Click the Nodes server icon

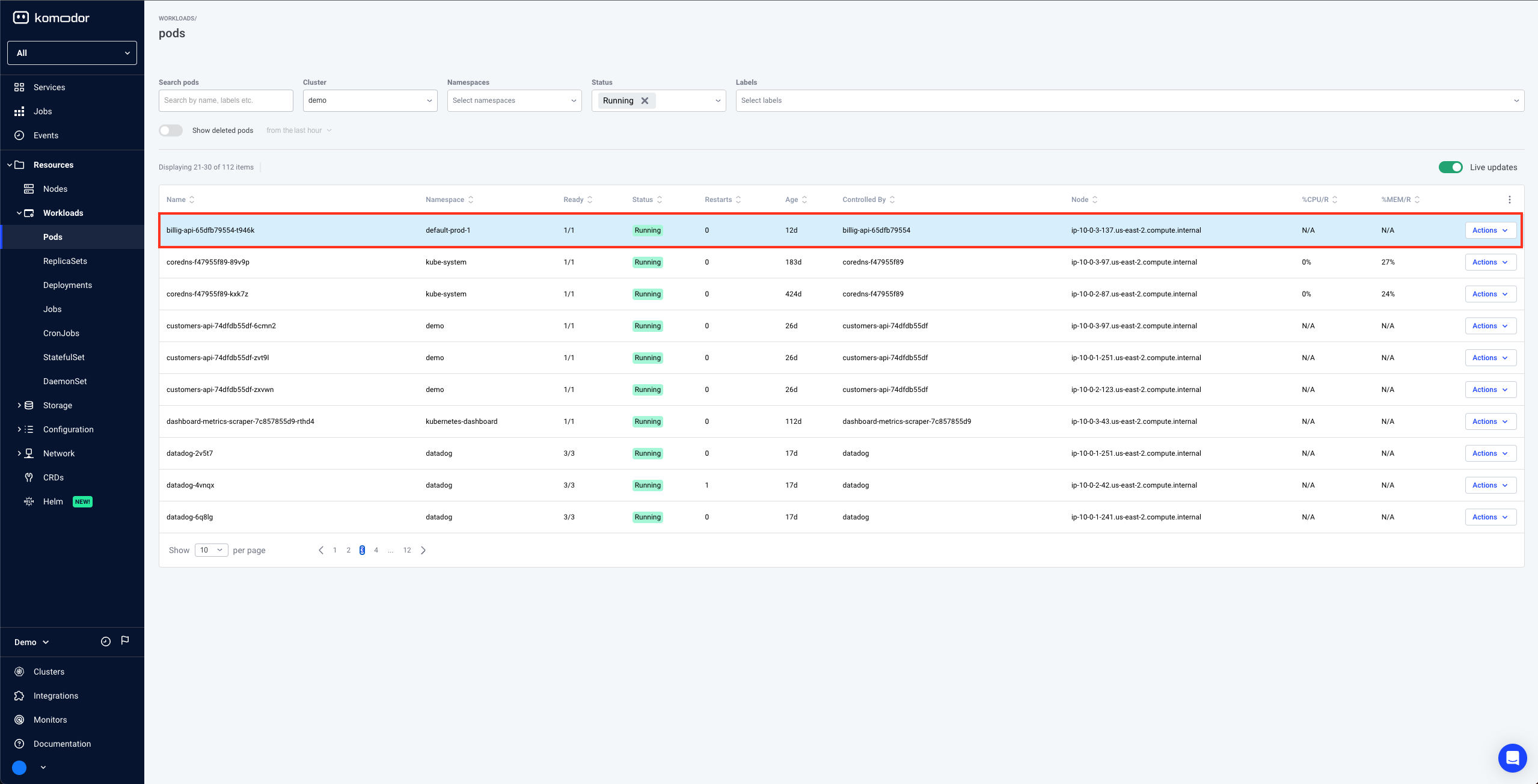[29, 189]
